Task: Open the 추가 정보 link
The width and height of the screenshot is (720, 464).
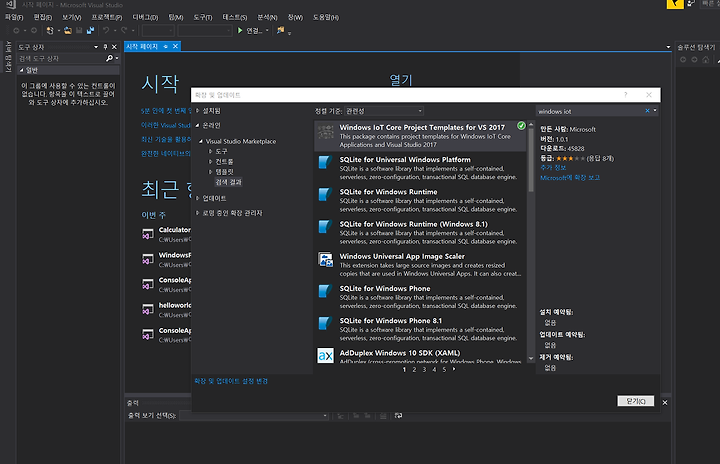Action: click(553, 168)
